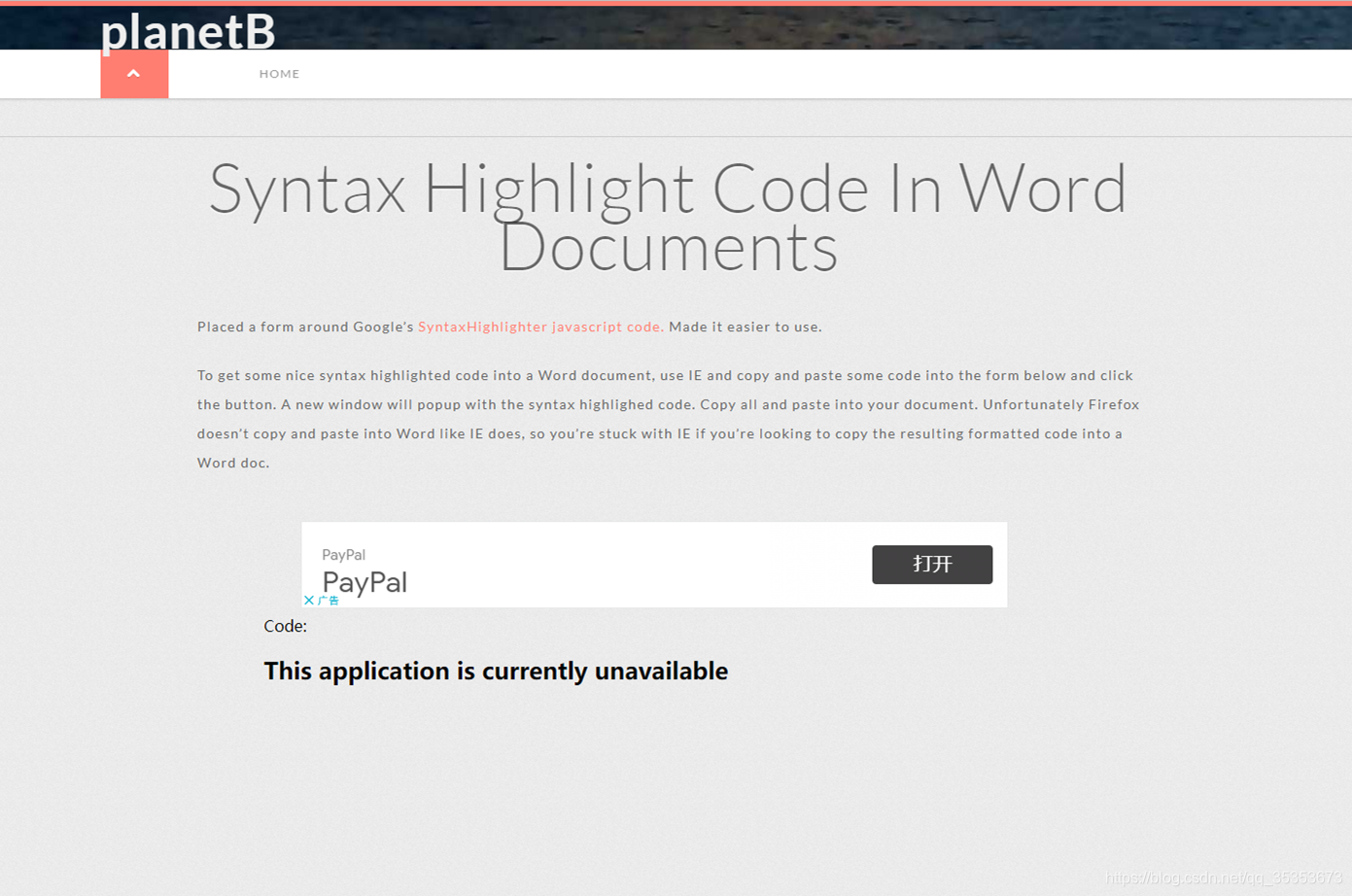This screenshot has height=896, width=1352.
Task: Click the text 'Placed a form around Google's'
Action: pos(305,327)
